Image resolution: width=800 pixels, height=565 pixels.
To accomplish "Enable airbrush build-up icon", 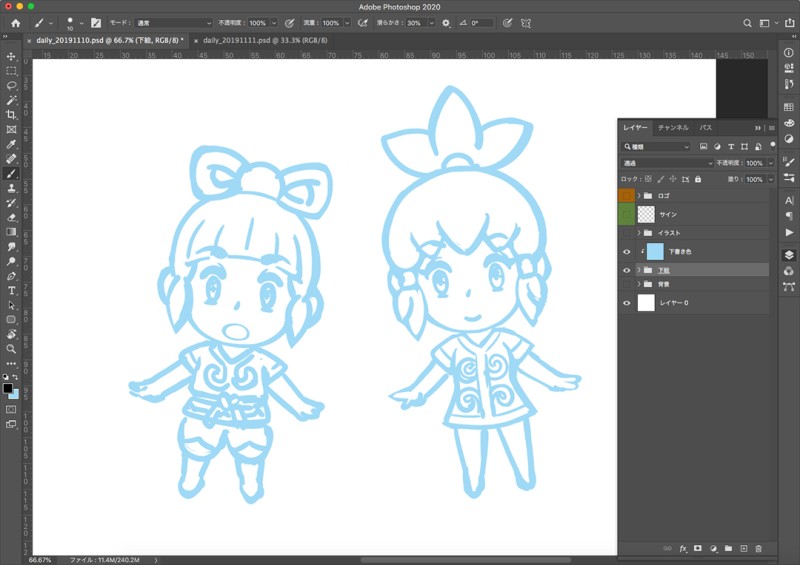I will pyautogui.click(x=363, y=23).
